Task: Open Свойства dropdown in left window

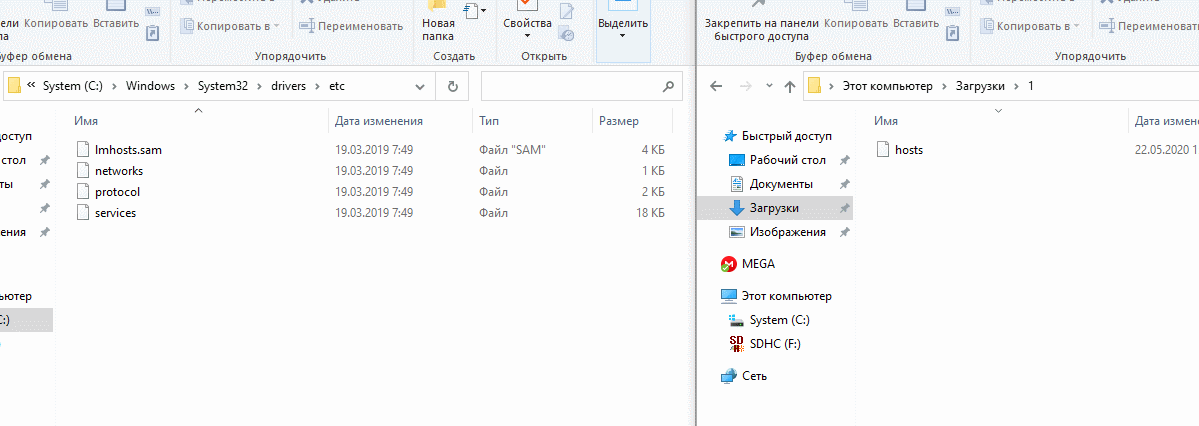Action: (x=527, y=28)
